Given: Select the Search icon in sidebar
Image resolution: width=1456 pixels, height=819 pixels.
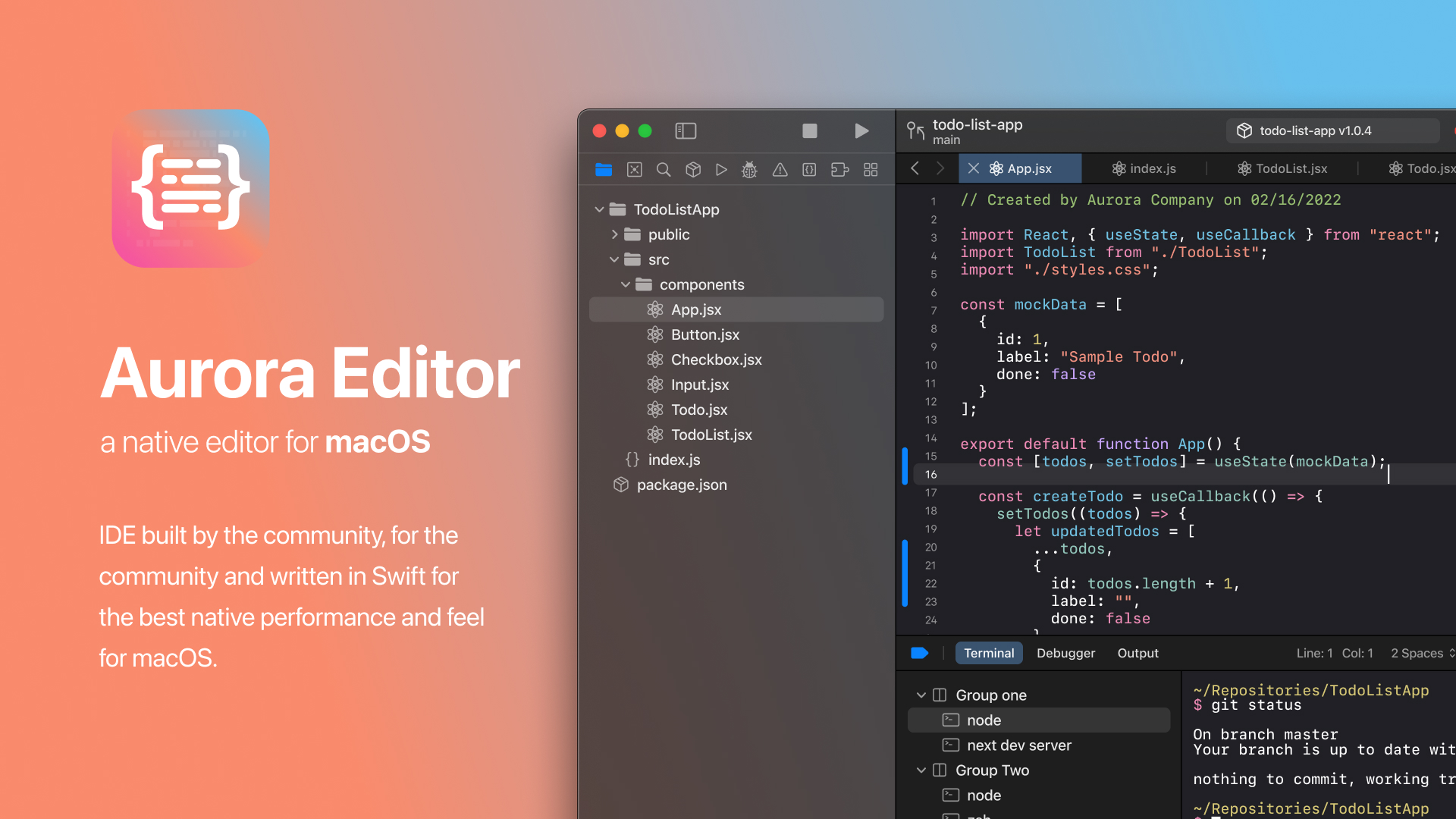Looking at the screenshot, I should (x=663, y=168).
